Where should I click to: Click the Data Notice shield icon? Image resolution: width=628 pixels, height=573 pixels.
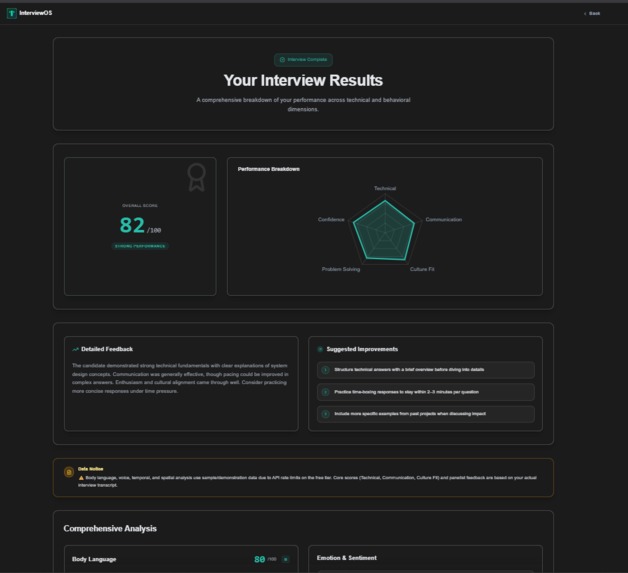point(69,472)
